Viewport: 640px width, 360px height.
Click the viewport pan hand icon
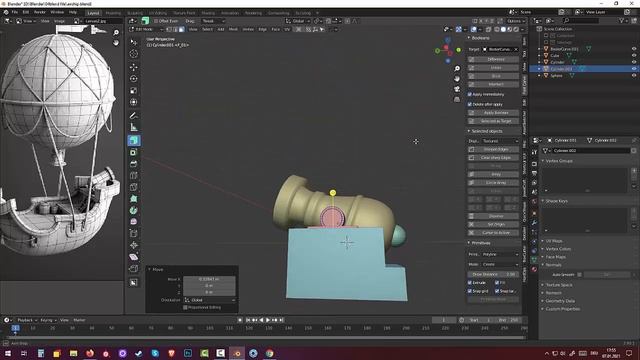coord(457,78)
